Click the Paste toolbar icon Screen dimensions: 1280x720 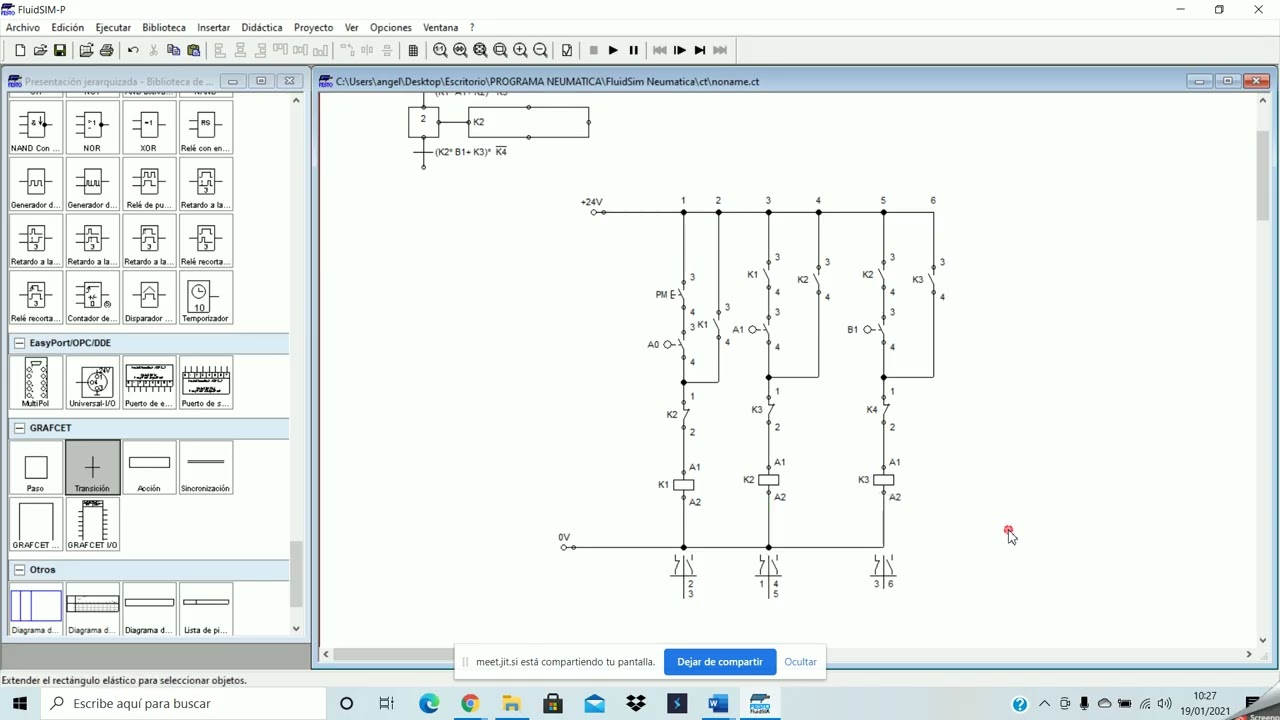[194, 50]
